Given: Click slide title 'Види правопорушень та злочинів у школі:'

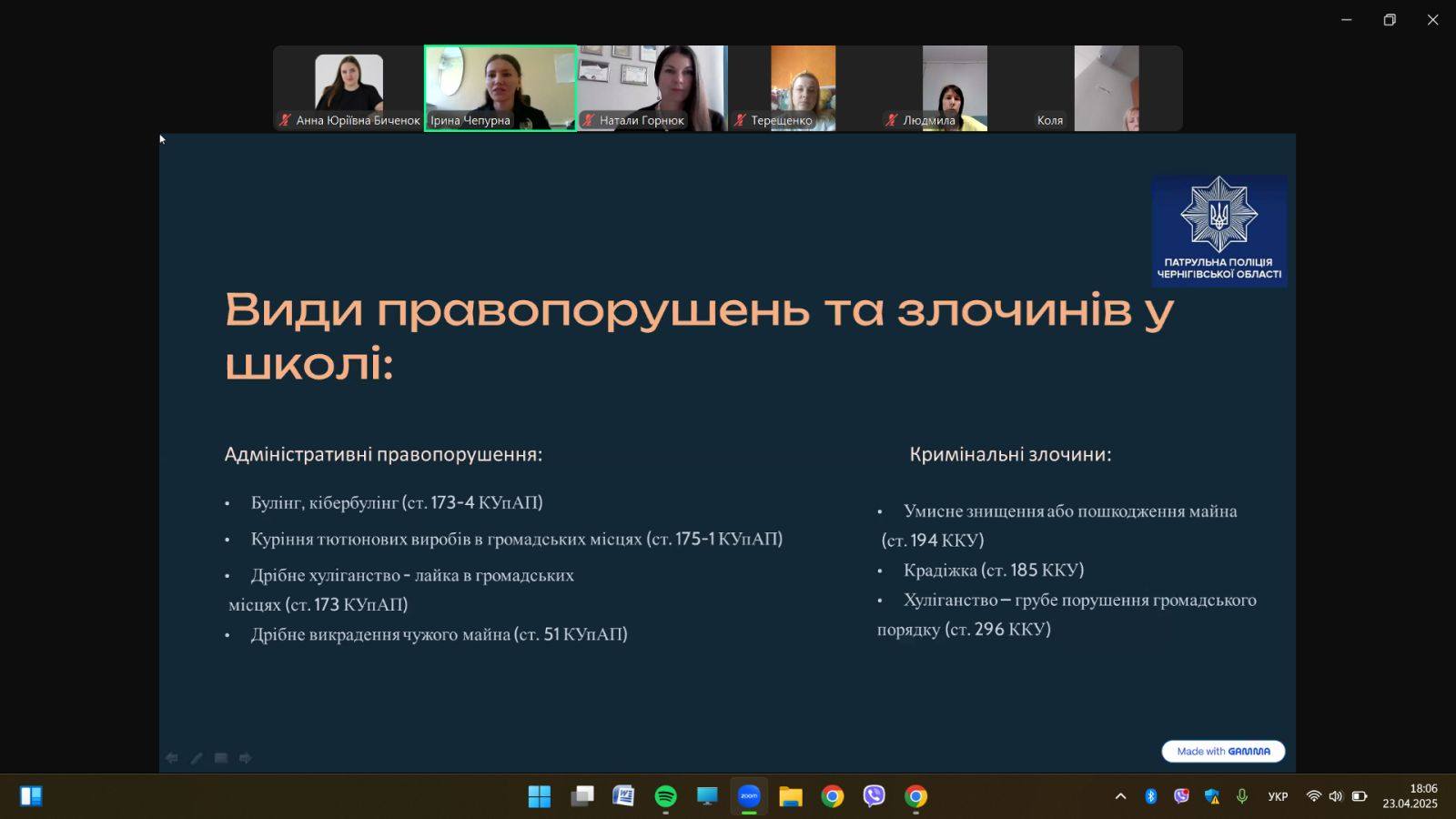Looking at the screenshot, I should (x=699, y=336).
